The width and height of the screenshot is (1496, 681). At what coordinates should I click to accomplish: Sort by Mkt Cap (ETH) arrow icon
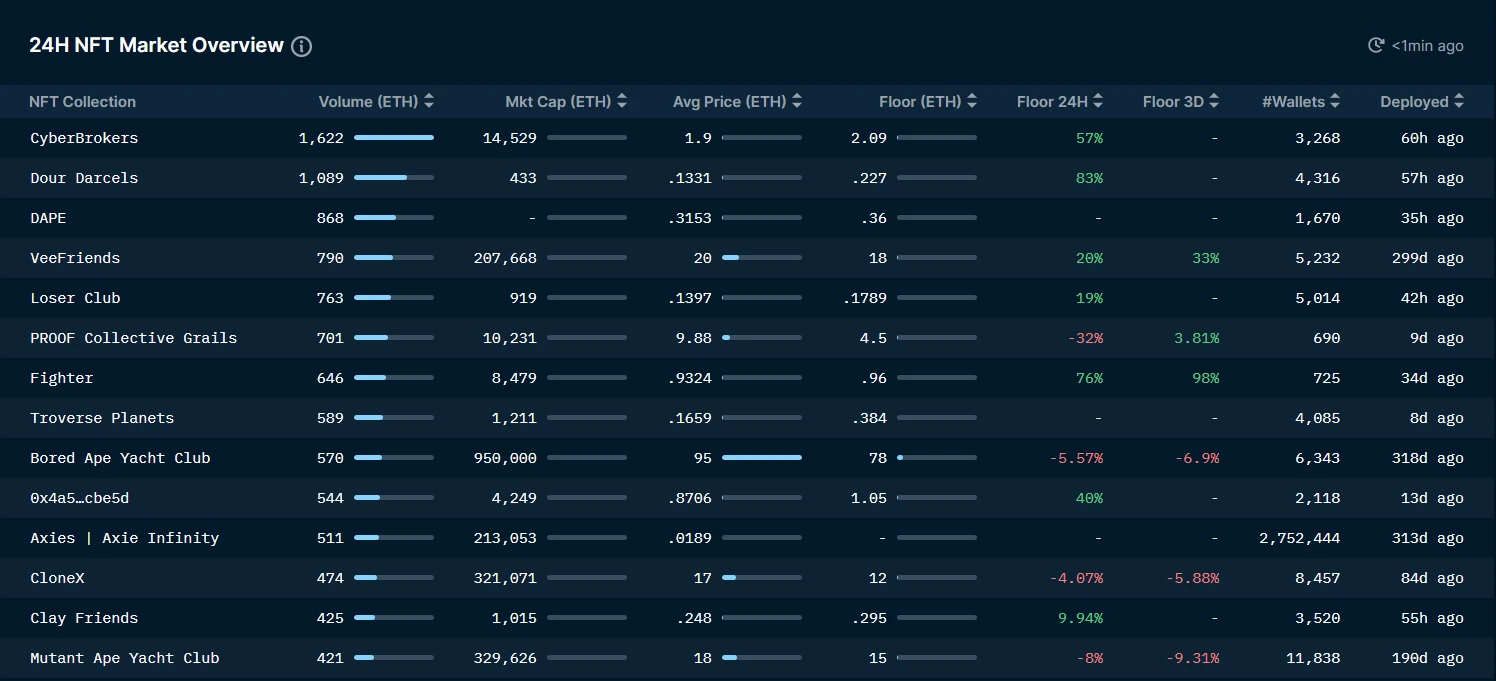tap(622, 101)
